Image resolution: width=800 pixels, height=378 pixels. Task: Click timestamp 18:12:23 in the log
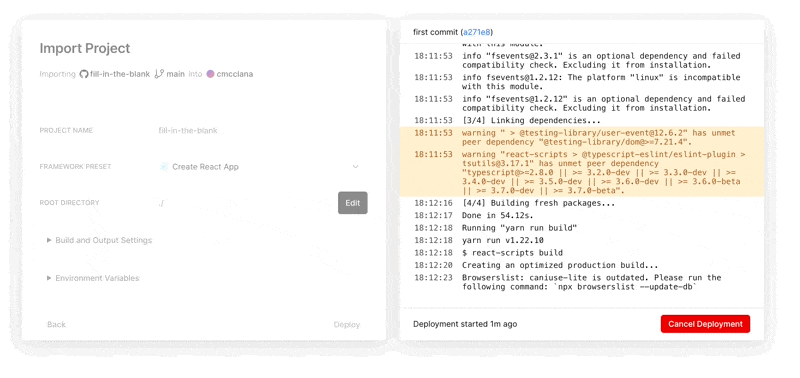coord(433,278)
